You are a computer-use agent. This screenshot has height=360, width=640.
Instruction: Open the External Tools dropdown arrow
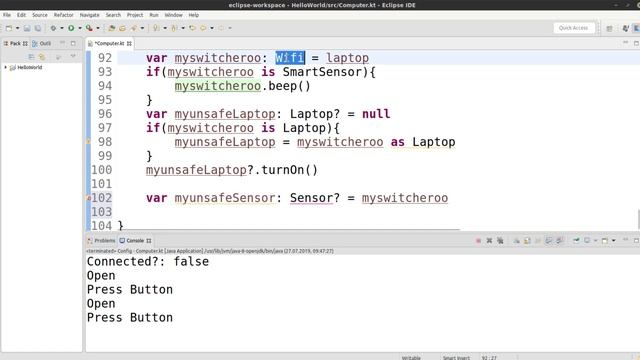[98, 28]
